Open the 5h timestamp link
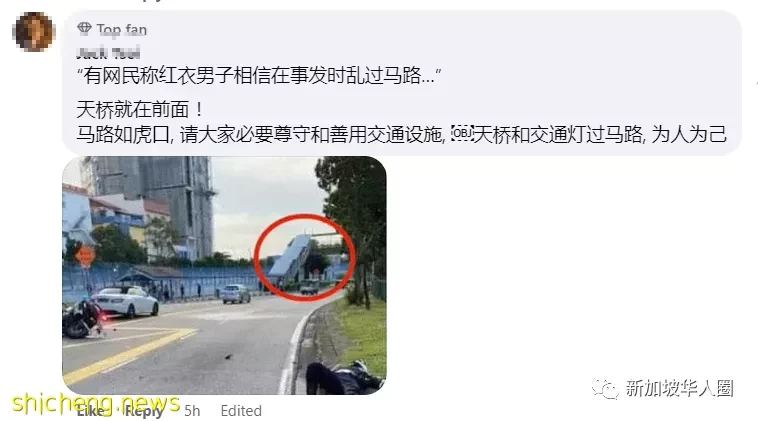758x421 pixels. tap(192, 411)
